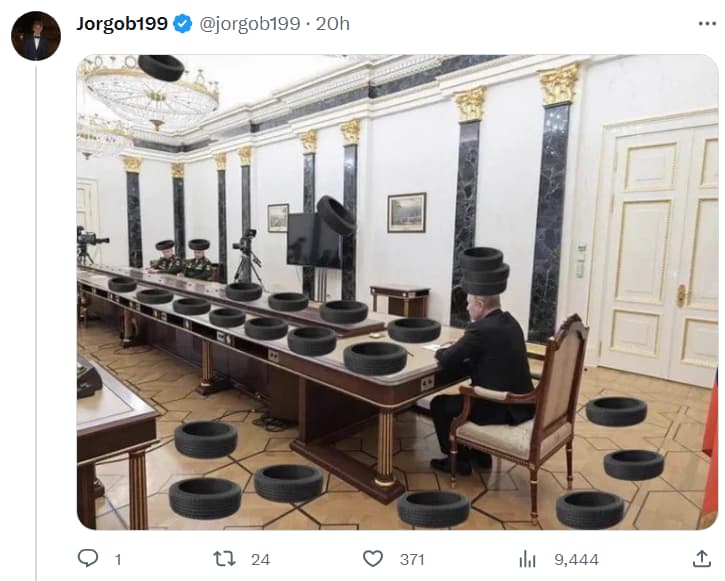Click the 20h timestamp
The height and width of the screenshot is (581, 725).
[332, 24]
